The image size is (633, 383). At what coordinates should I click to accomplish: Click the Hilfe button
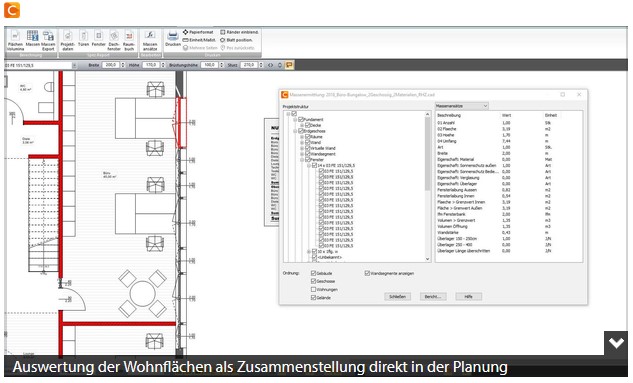click(468, 297)
